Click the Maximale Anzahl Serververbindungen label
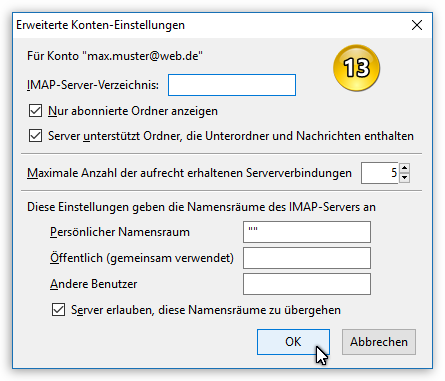Image resolution: width=445 pixels, height=381 pixels. click(x=189, y=173)
